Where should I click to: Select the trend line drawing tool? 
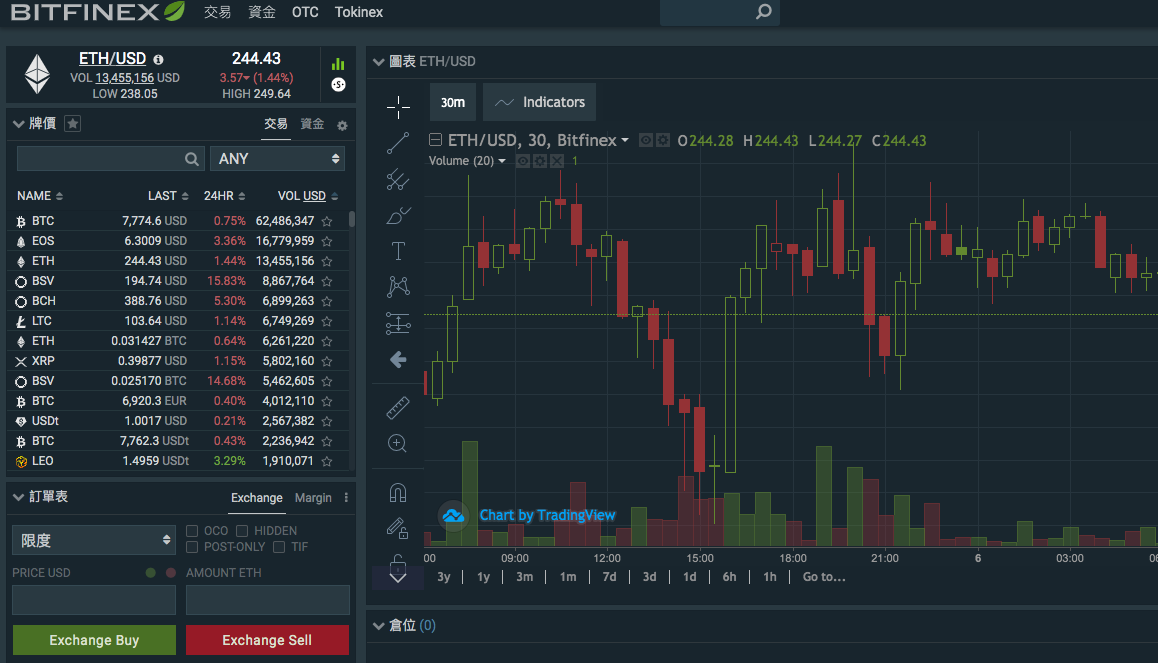[x=398, y=143]
